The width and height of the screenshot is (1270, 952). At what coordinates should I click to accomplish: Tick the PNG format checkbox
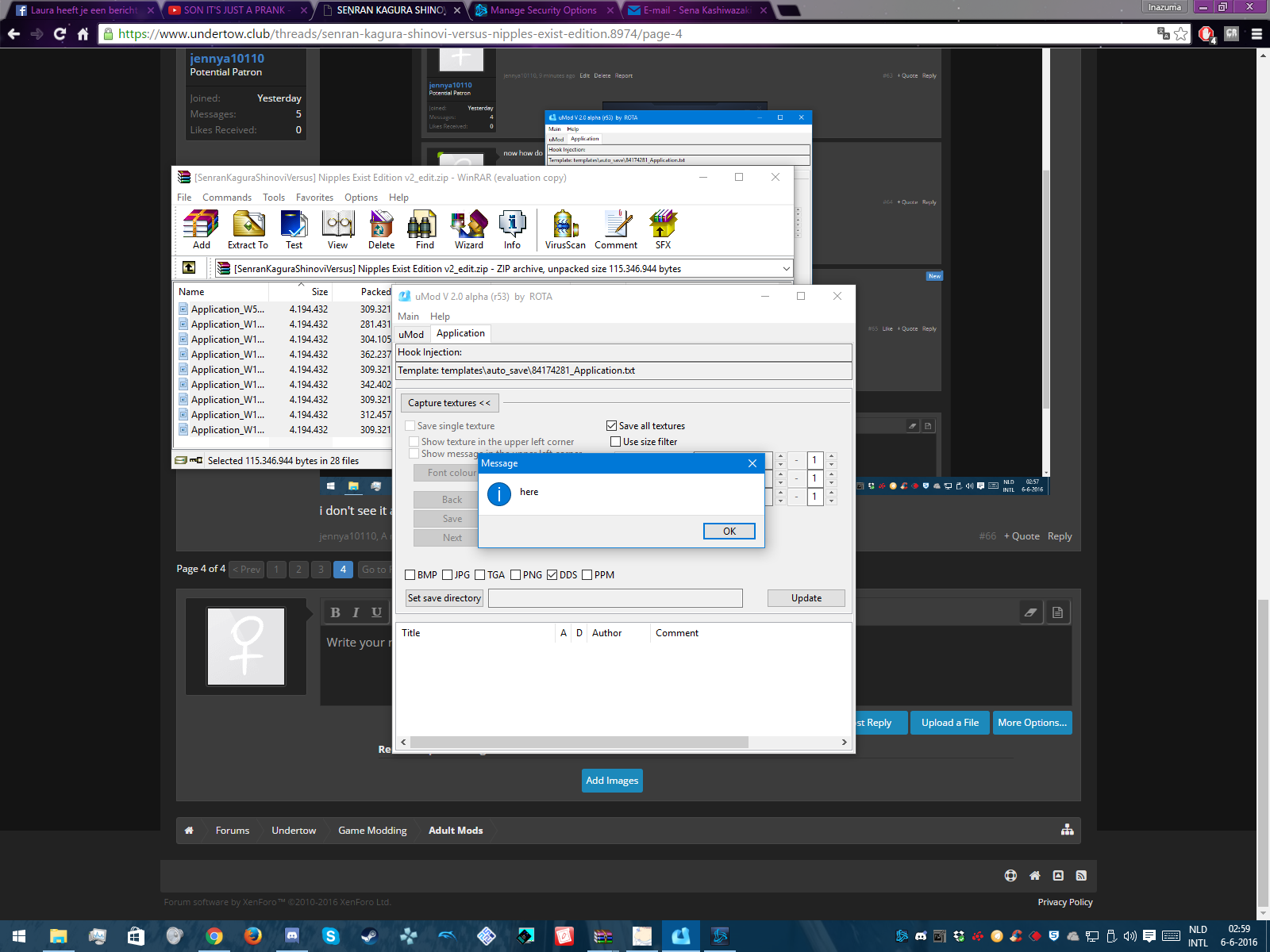click(516, 575)
